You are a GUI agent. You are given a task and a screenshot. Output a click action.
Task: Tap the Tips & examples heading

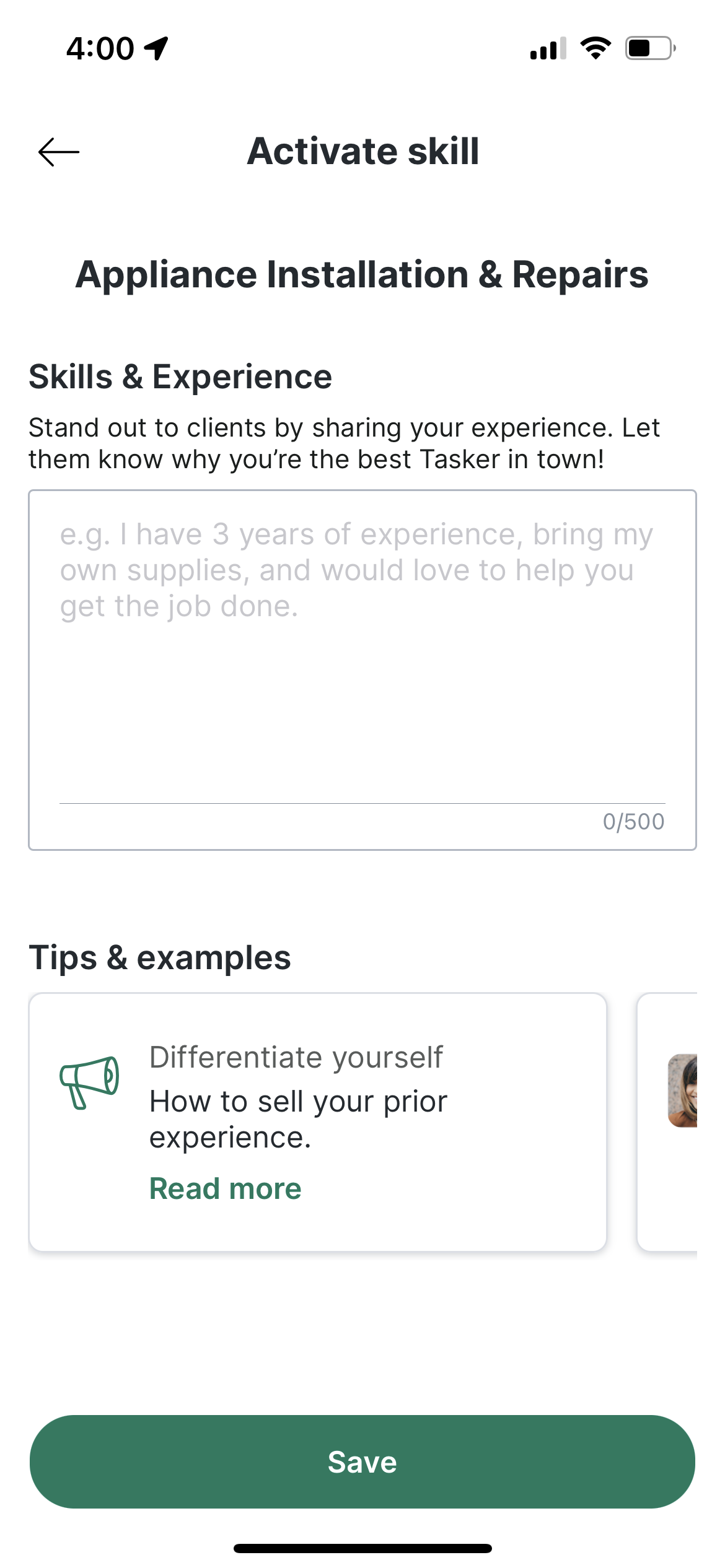point(160,957)
